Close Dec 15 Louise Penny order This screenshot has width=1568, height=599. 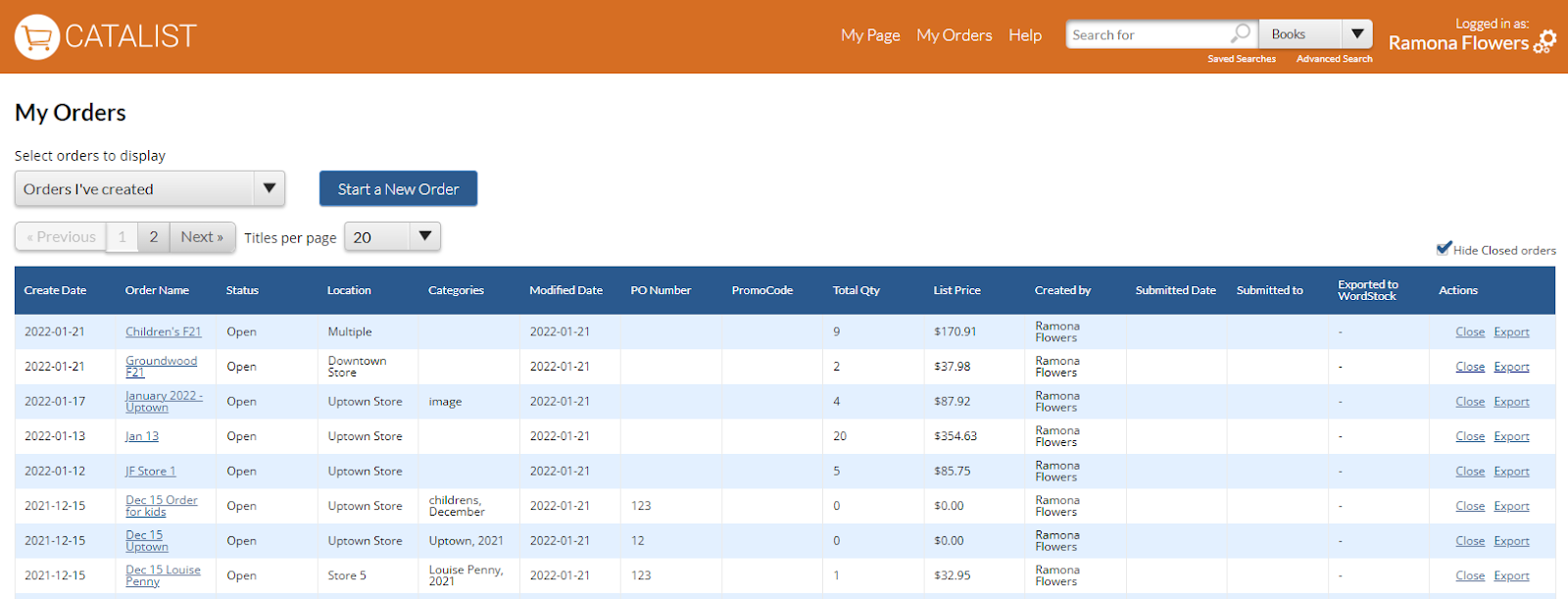click(x=1470, y=575)
